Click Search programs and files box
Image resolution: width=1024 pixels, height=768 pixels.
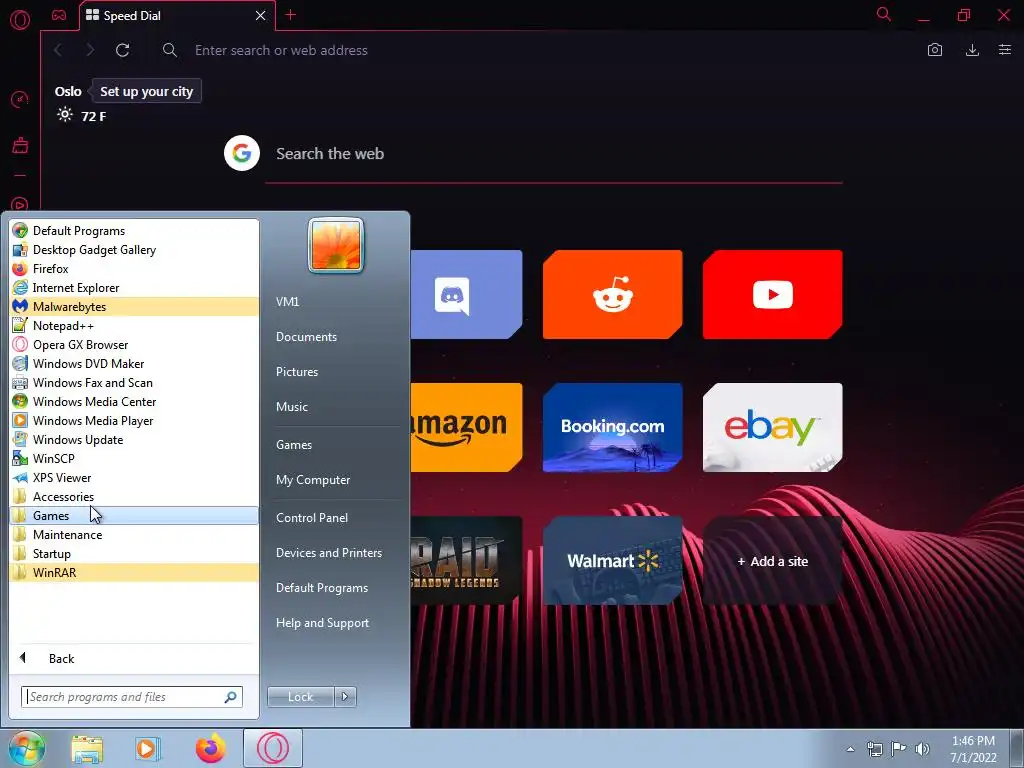132,697
